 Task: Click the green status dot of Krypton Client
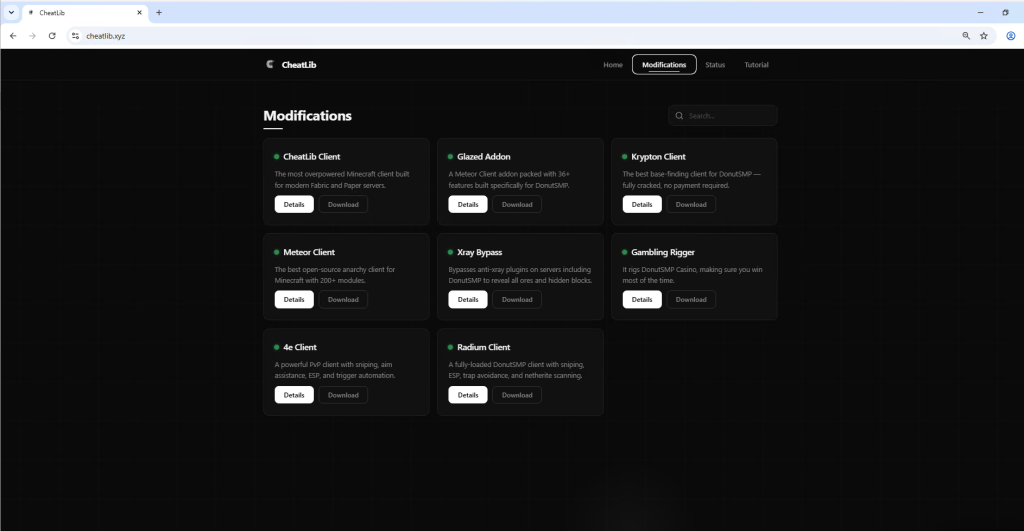coord(624,157)
